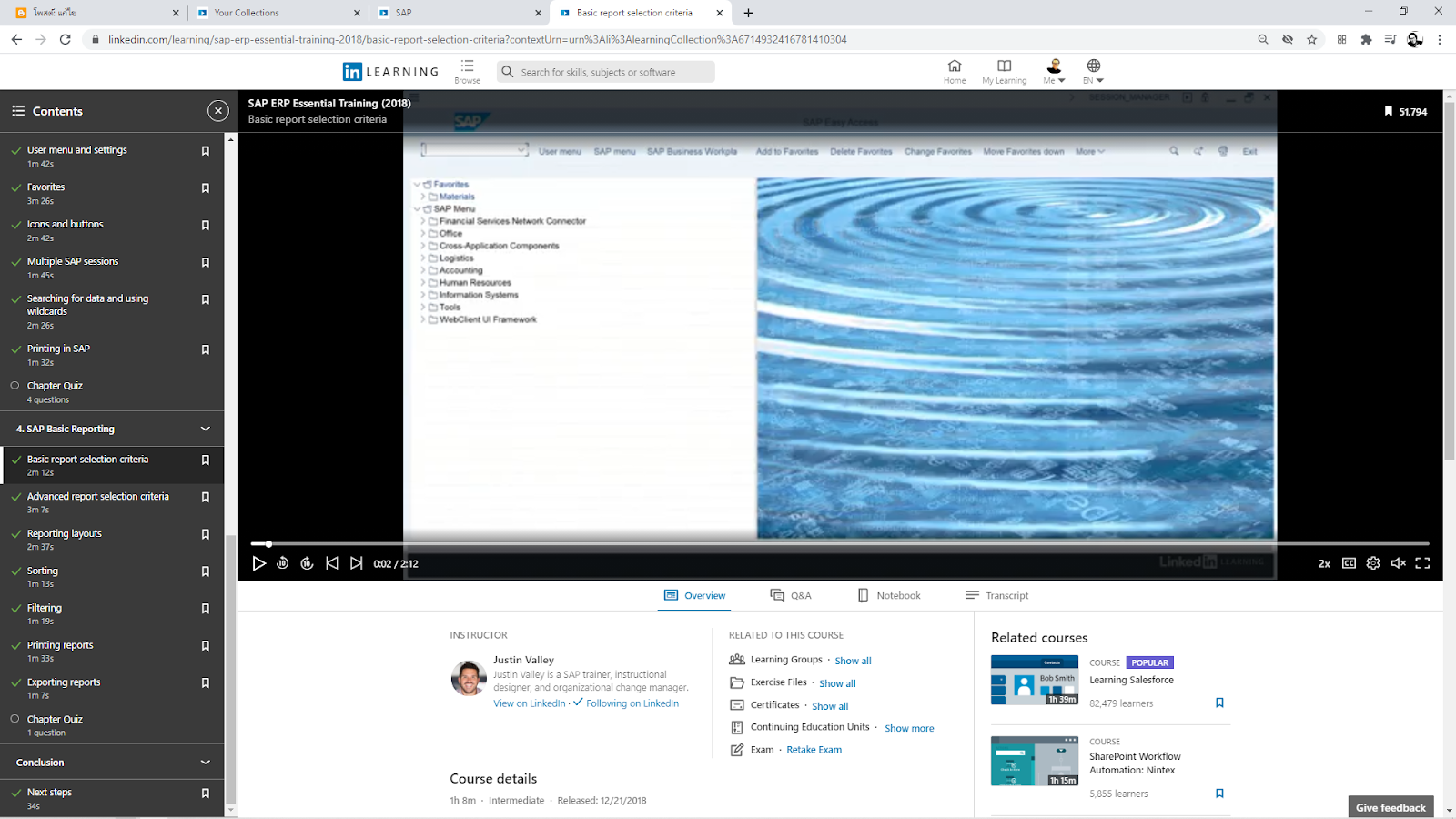1456x819 pixels.
Task: Show all Certificates
Action: coord(830,706)
